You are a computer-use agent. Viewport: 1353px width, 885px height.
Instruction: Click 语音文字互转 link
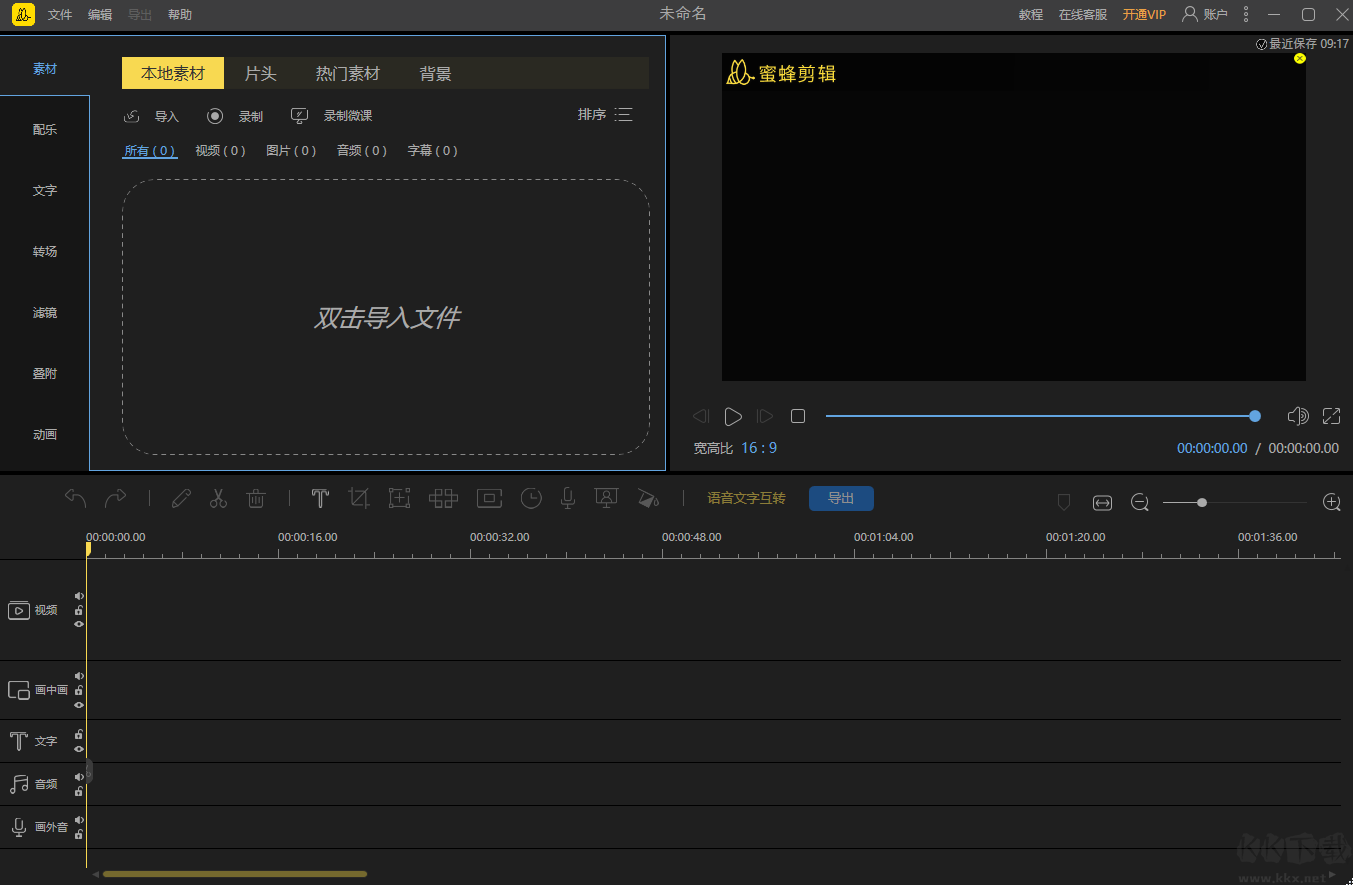(746, 498)
